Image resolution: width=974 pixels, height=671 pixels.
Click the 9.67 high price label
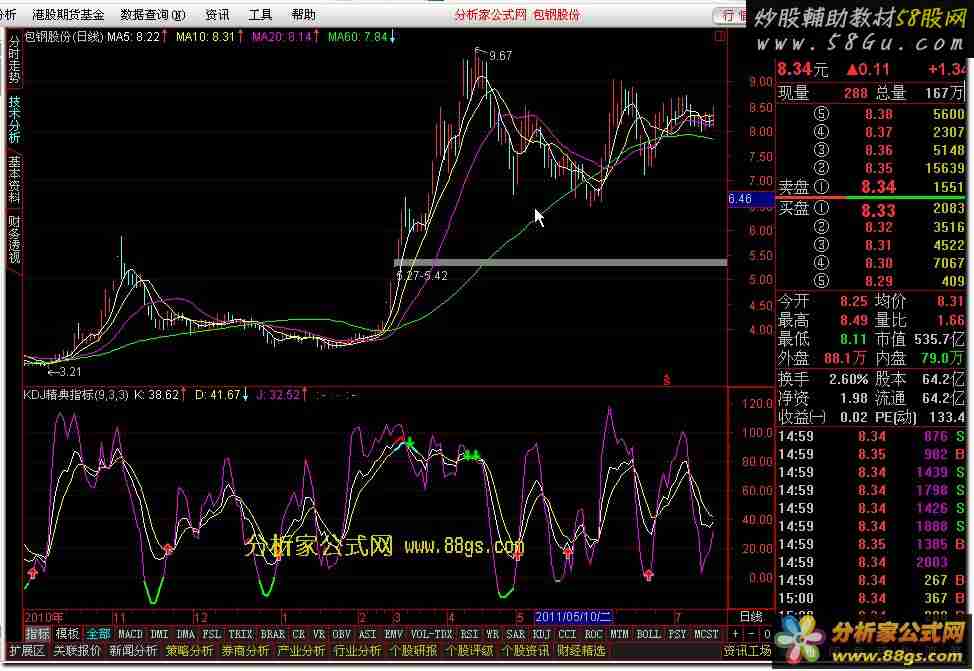click(501, 55)
